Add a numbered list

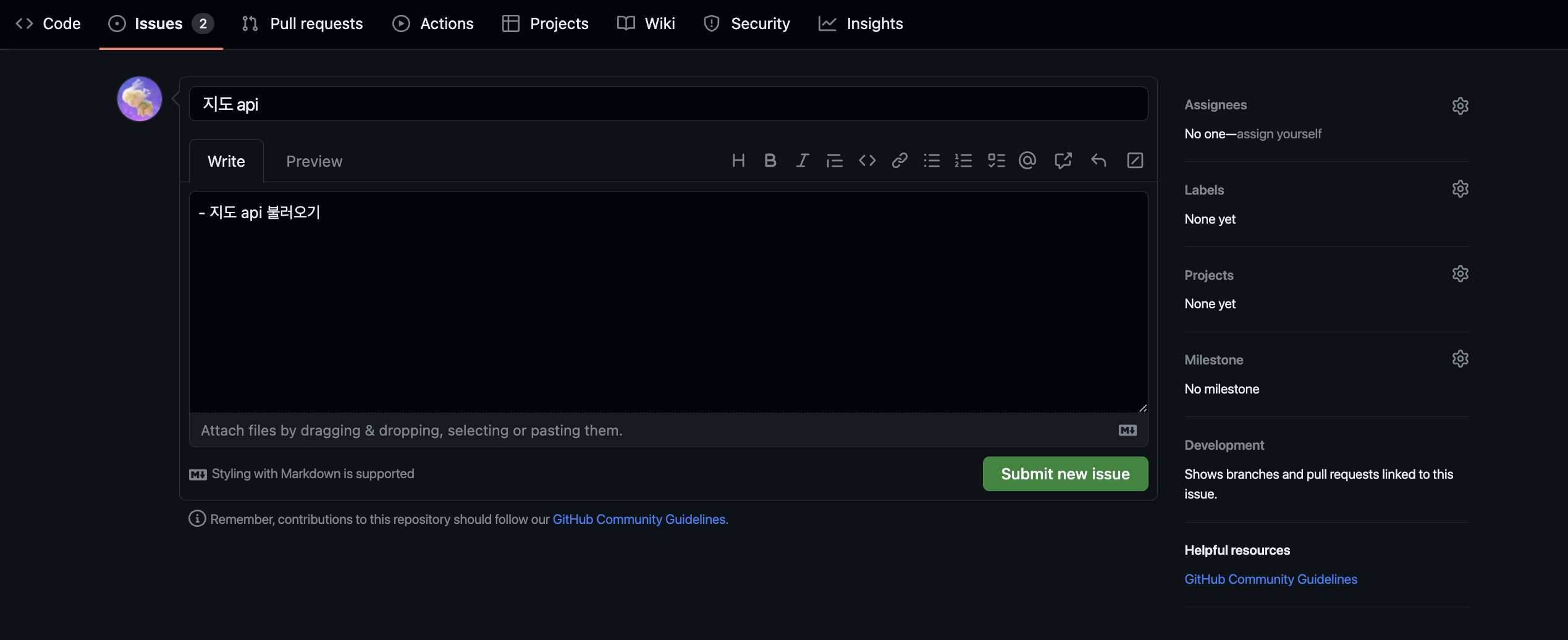coord(963,161)
